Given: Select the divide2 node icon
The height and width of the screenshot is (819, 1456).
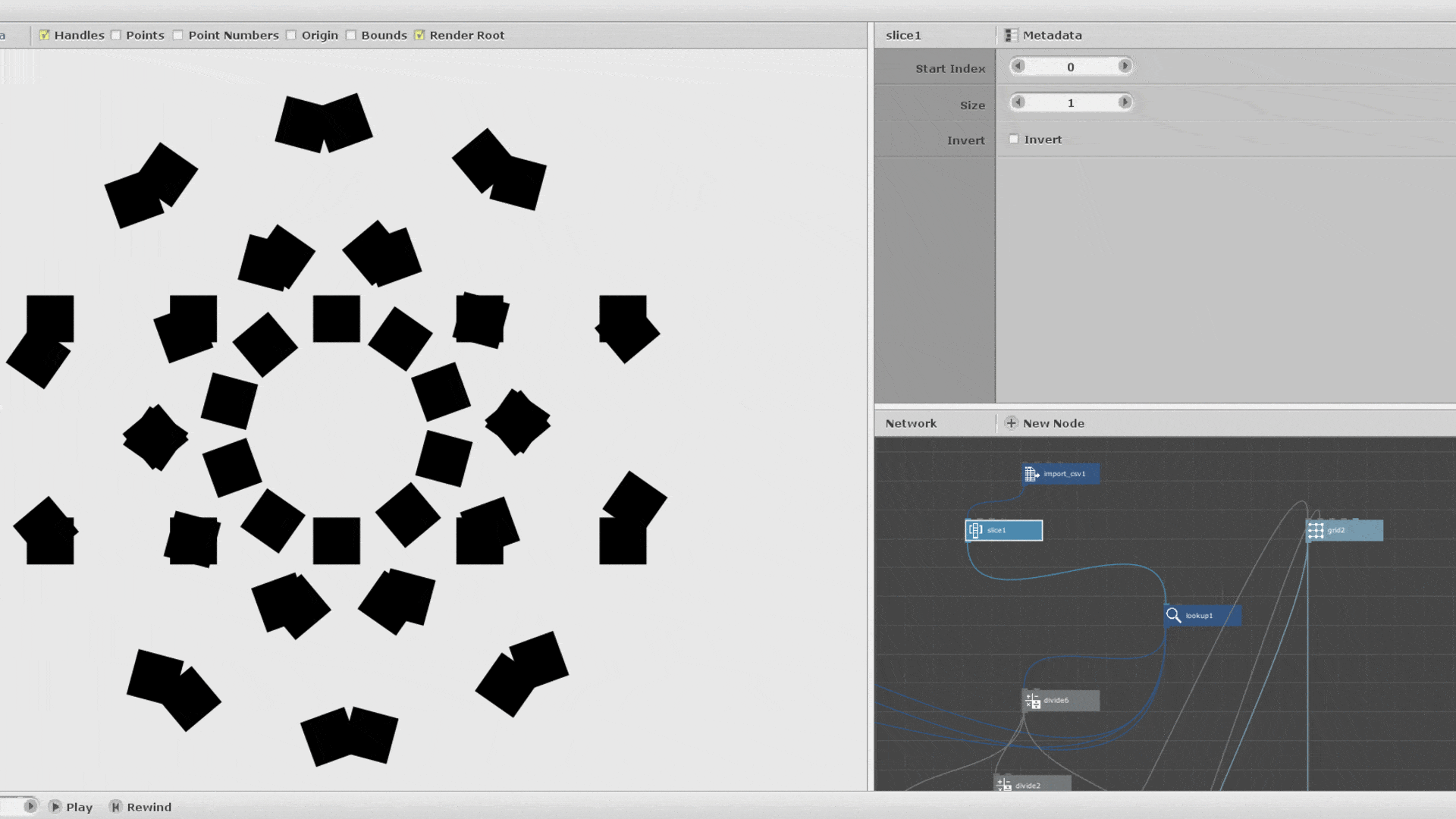Looking at the screenshot, I should coord(1004,785).
